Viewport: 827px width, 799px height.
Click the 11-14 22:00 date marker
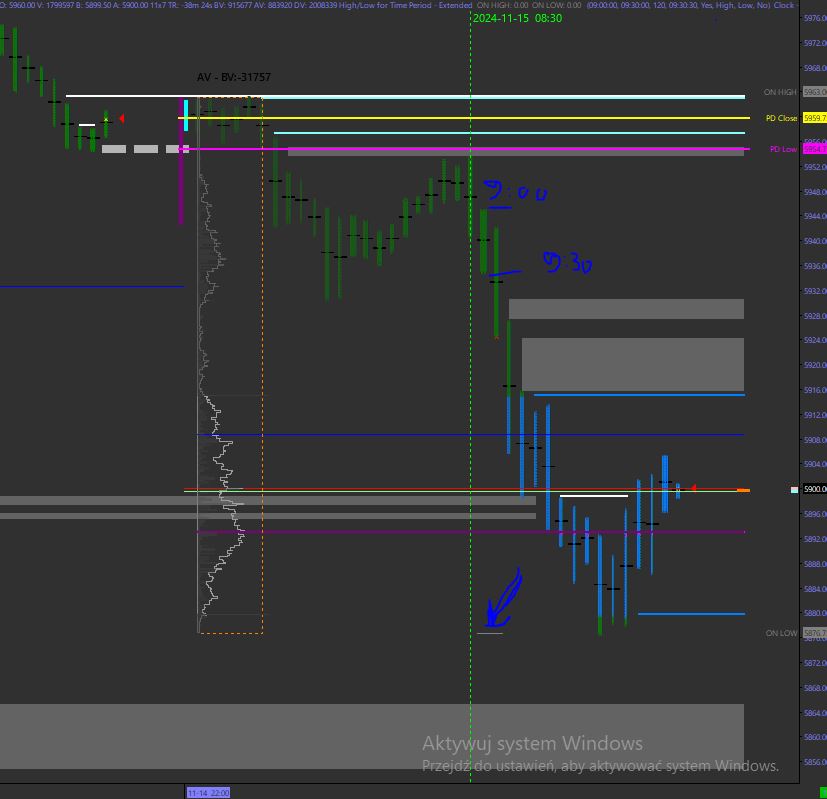208,793
